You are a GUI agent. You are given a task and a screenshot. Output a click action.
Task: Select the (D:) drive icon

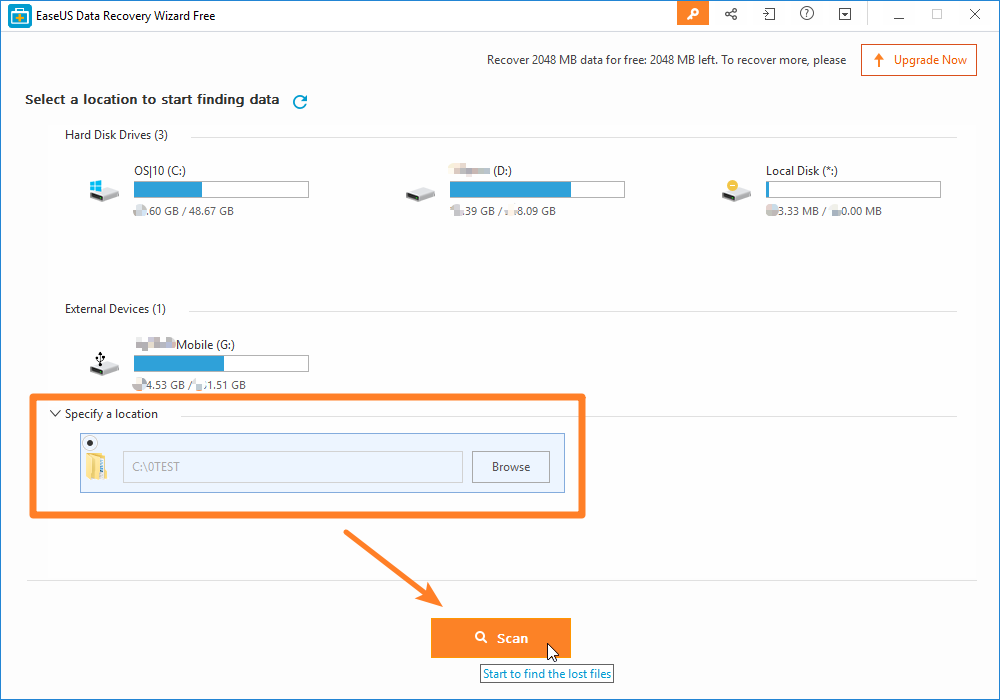tap(420, 194)
